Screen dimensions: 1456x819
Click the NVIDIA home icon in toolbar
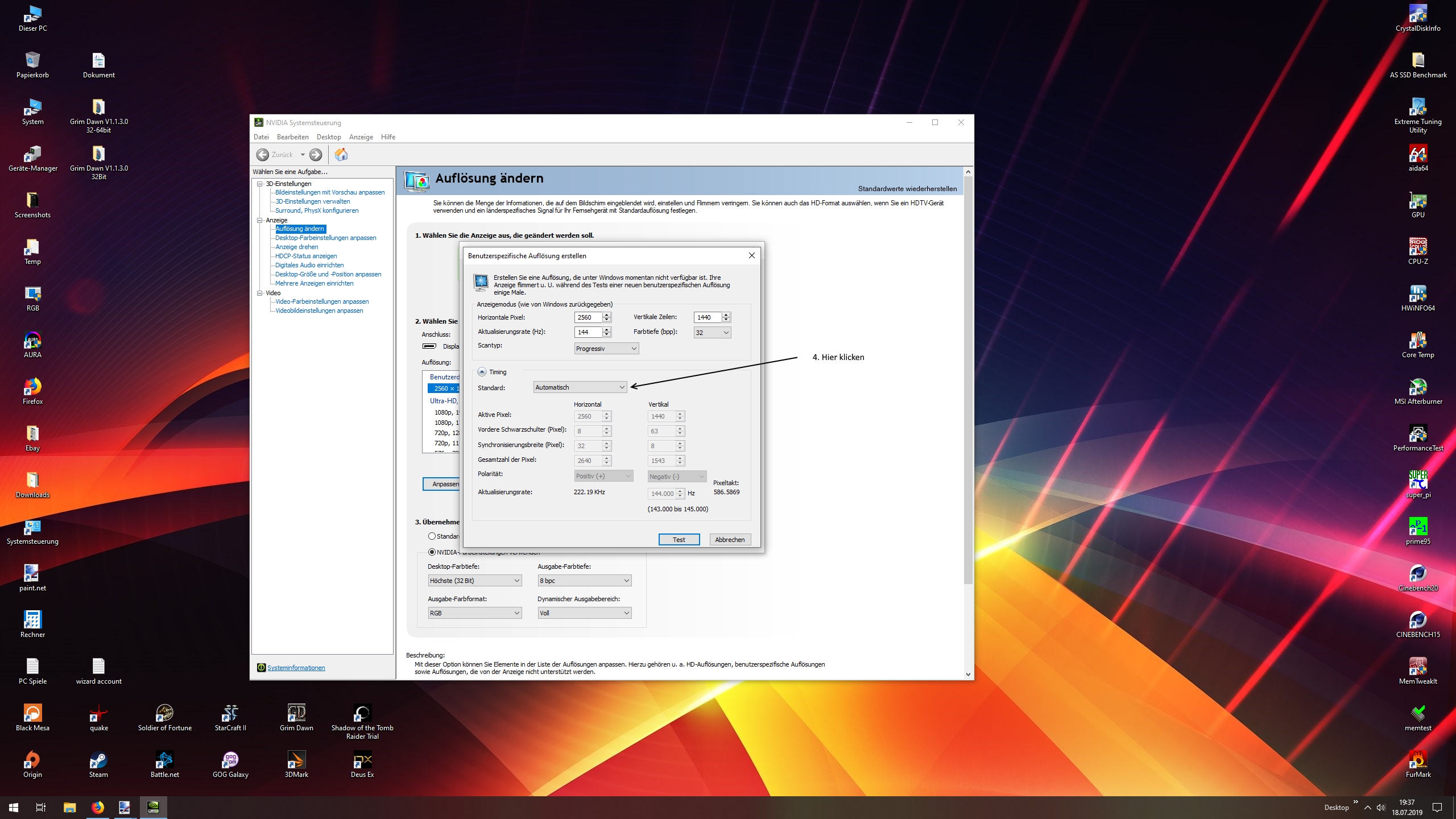[x=341, y=155]
